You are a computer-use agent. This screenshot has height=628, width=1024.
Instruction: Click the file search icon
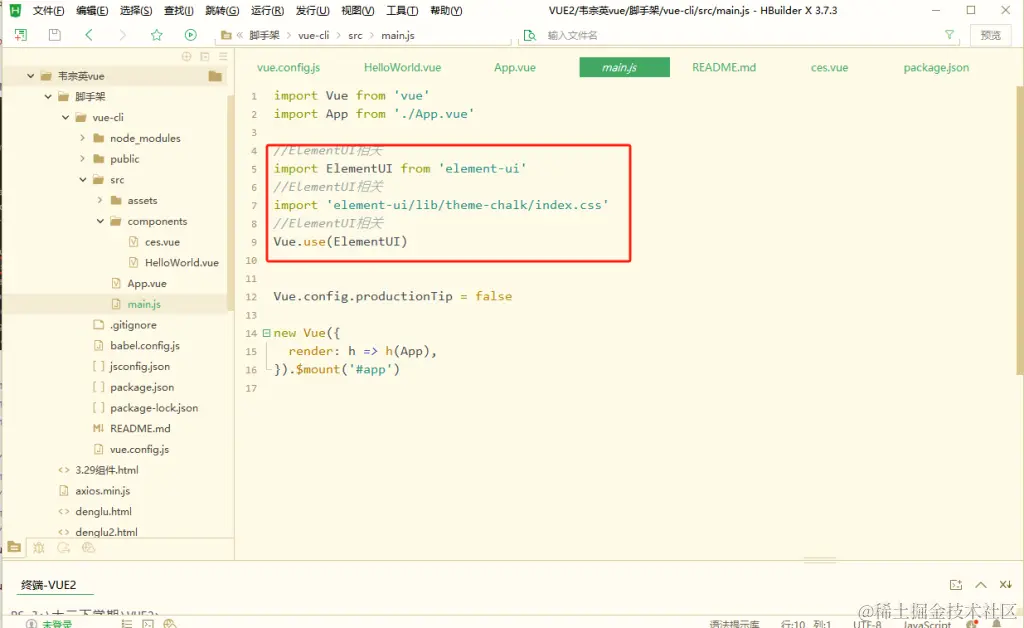(x=530, y=35)
